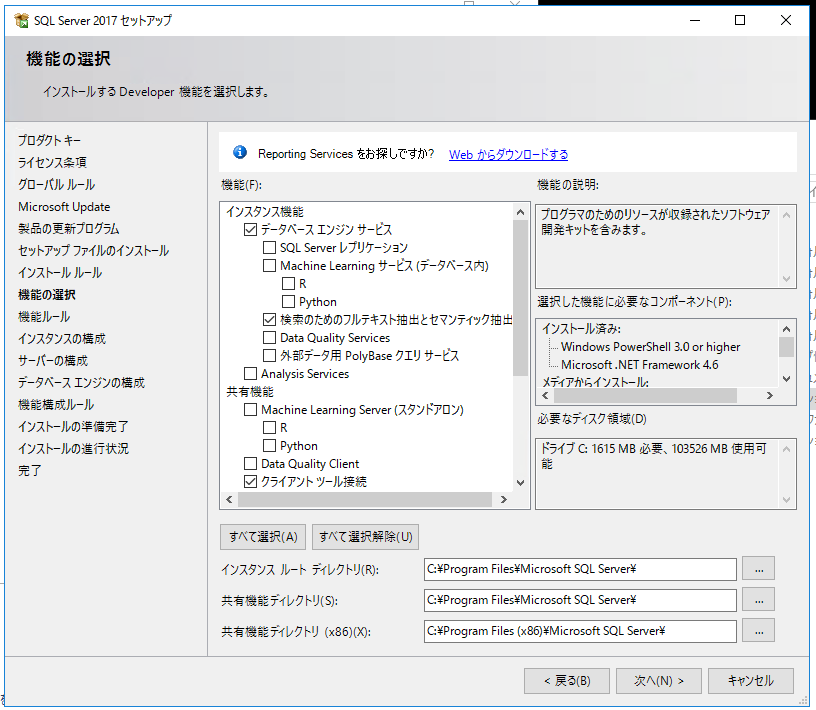Click プロダクト キー step in sidebar
This screenshot has width=816, height=710.
[49, 141]
